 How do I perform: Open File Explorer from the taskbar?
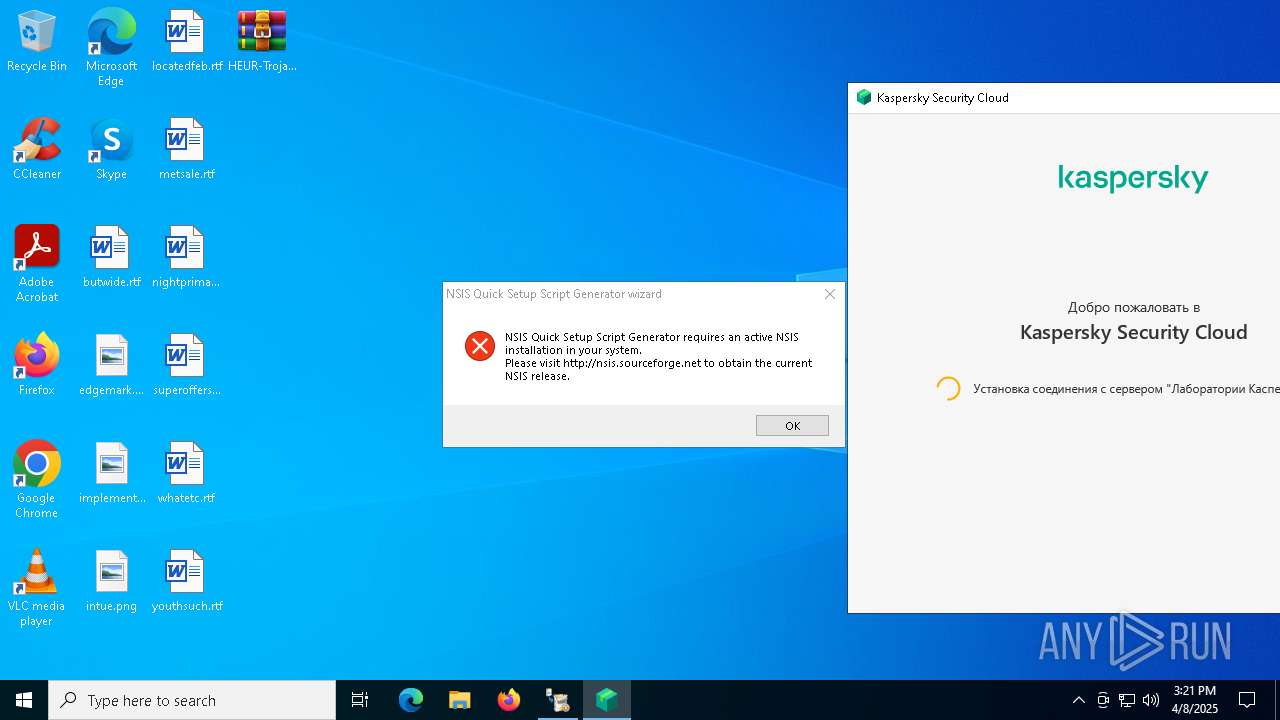coord(459,700)
